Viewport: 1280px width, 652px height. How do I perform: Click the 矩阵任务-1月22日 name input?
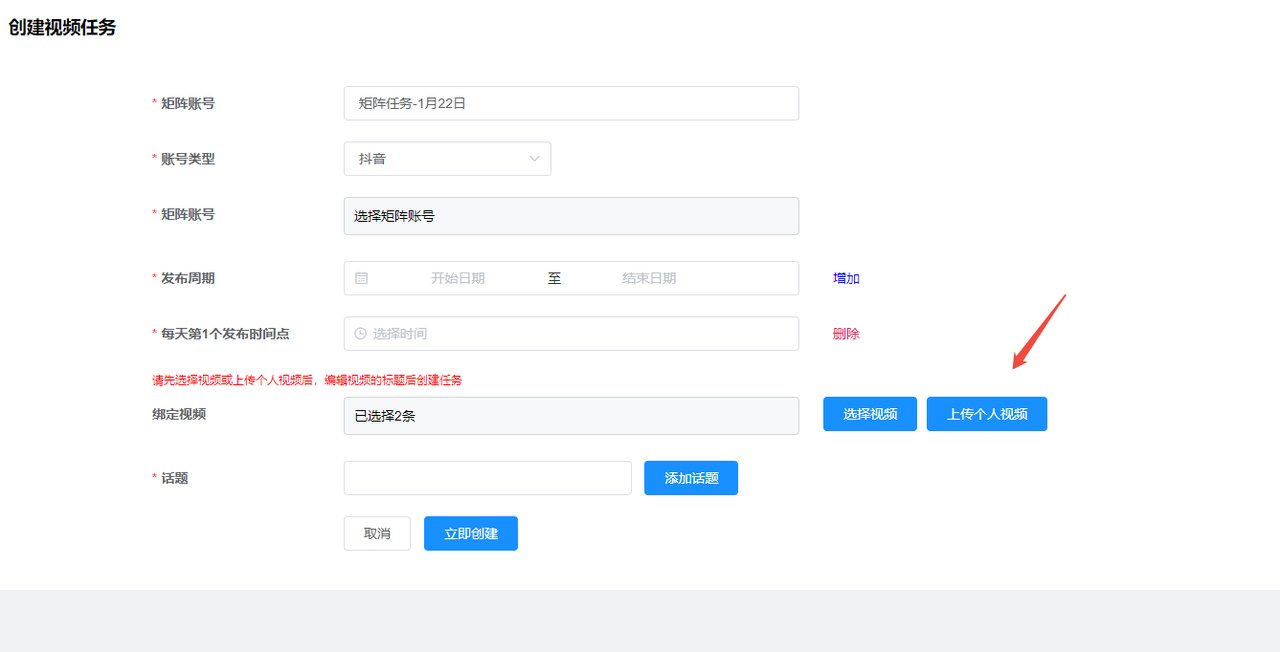click(570, 103)
